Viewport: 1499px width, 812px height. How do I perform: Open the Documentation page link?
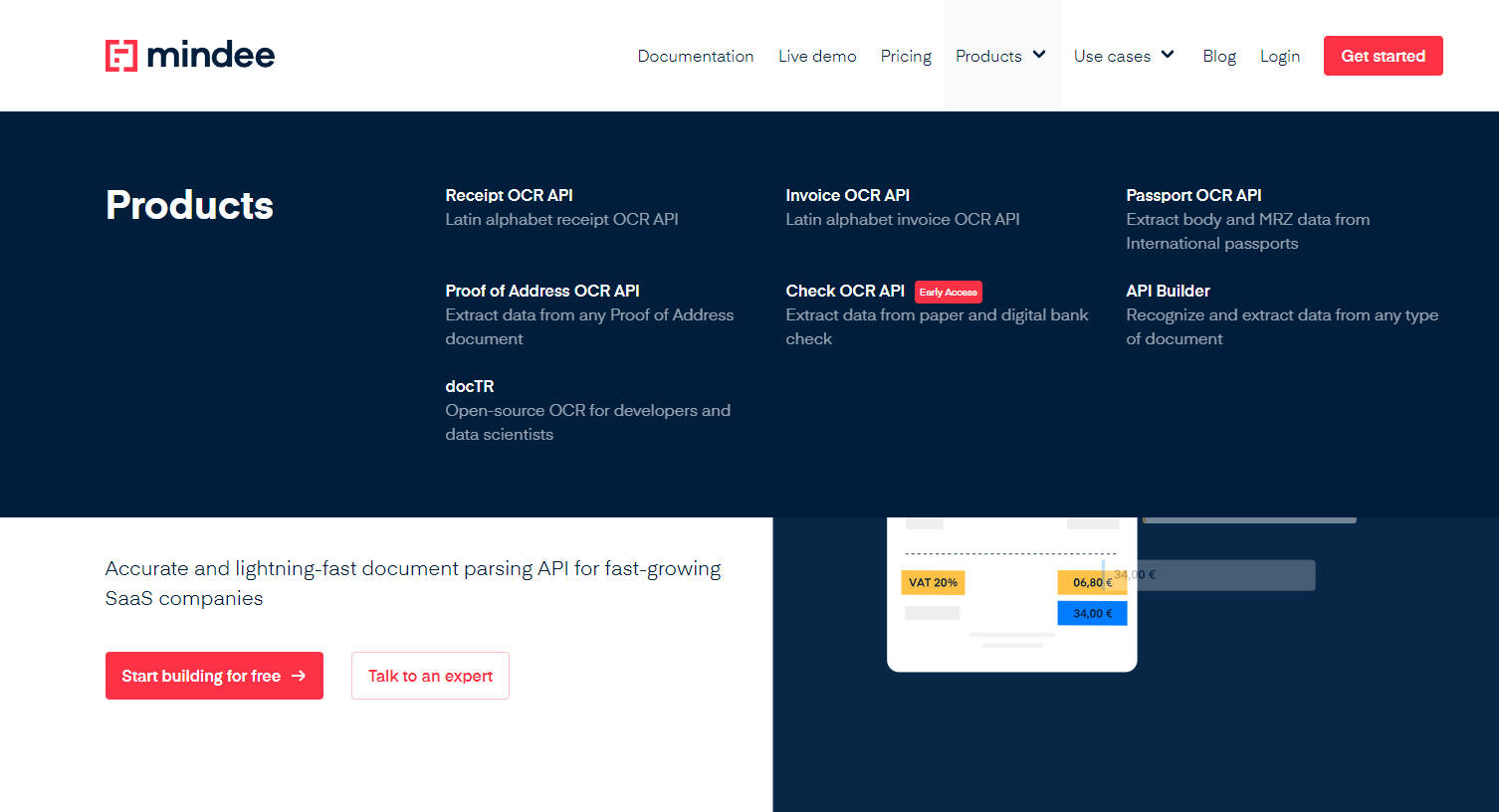pos(695,56)
